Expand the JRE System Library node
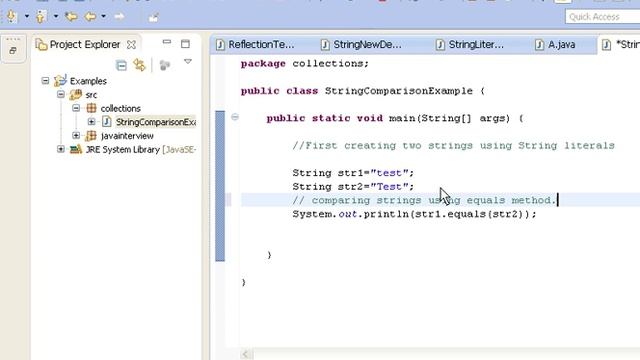640x360 pixels. pyautogui.click(x=61, y=149)
